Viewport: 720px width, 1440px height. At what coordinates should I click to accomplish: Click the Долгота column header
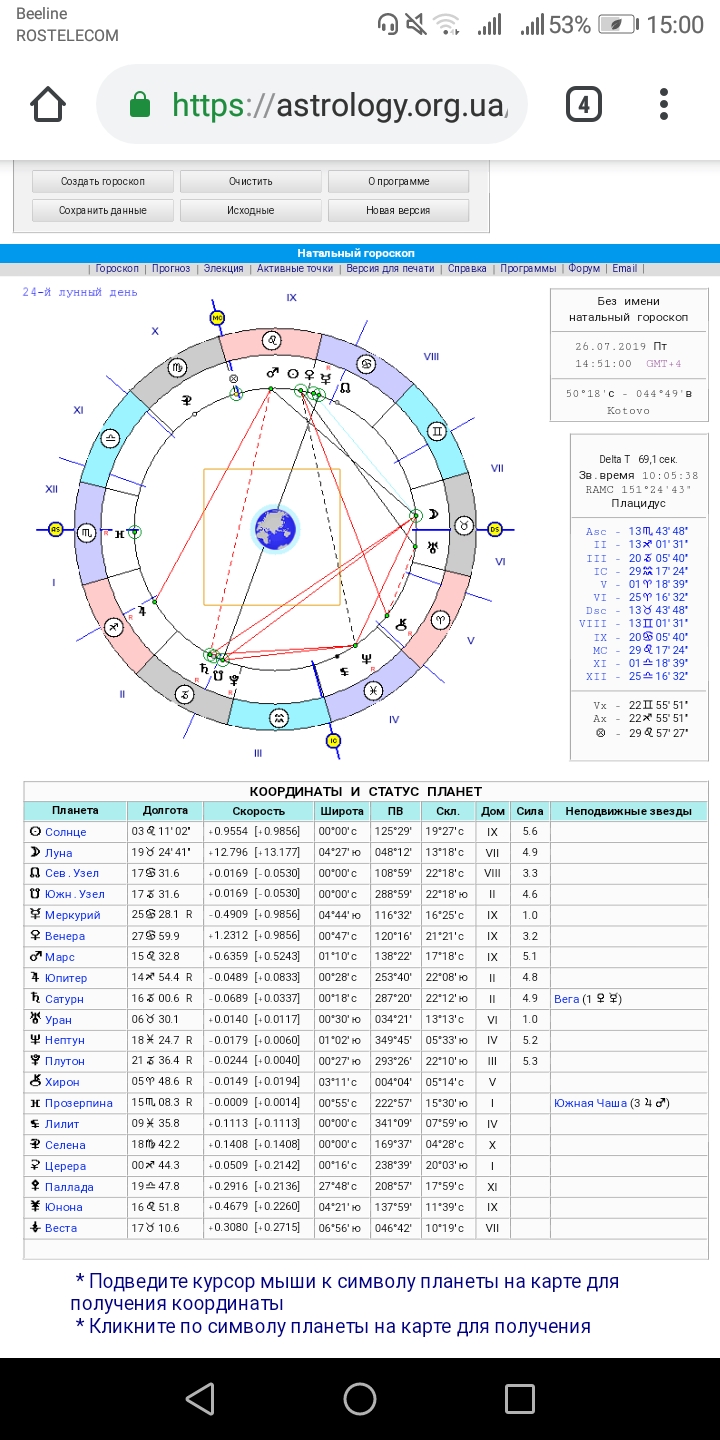(165, 811)
